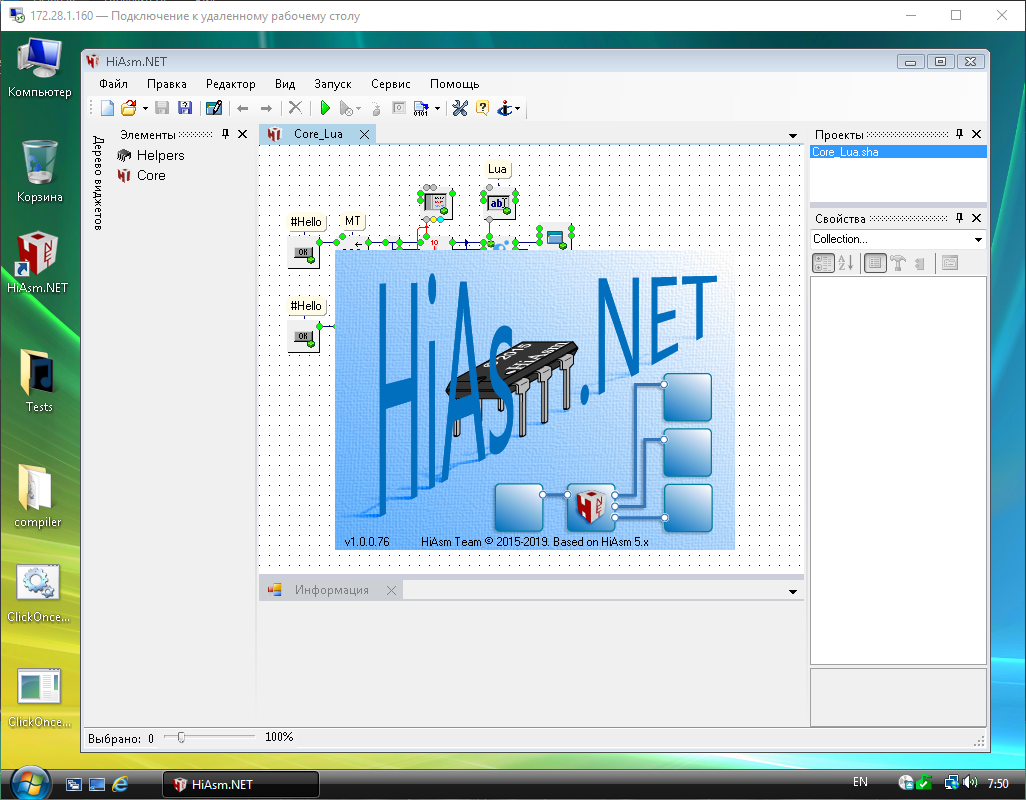
Task: Toggle pin on the Элементы panel
Action: pyautogui.click(x=225, y=134)
